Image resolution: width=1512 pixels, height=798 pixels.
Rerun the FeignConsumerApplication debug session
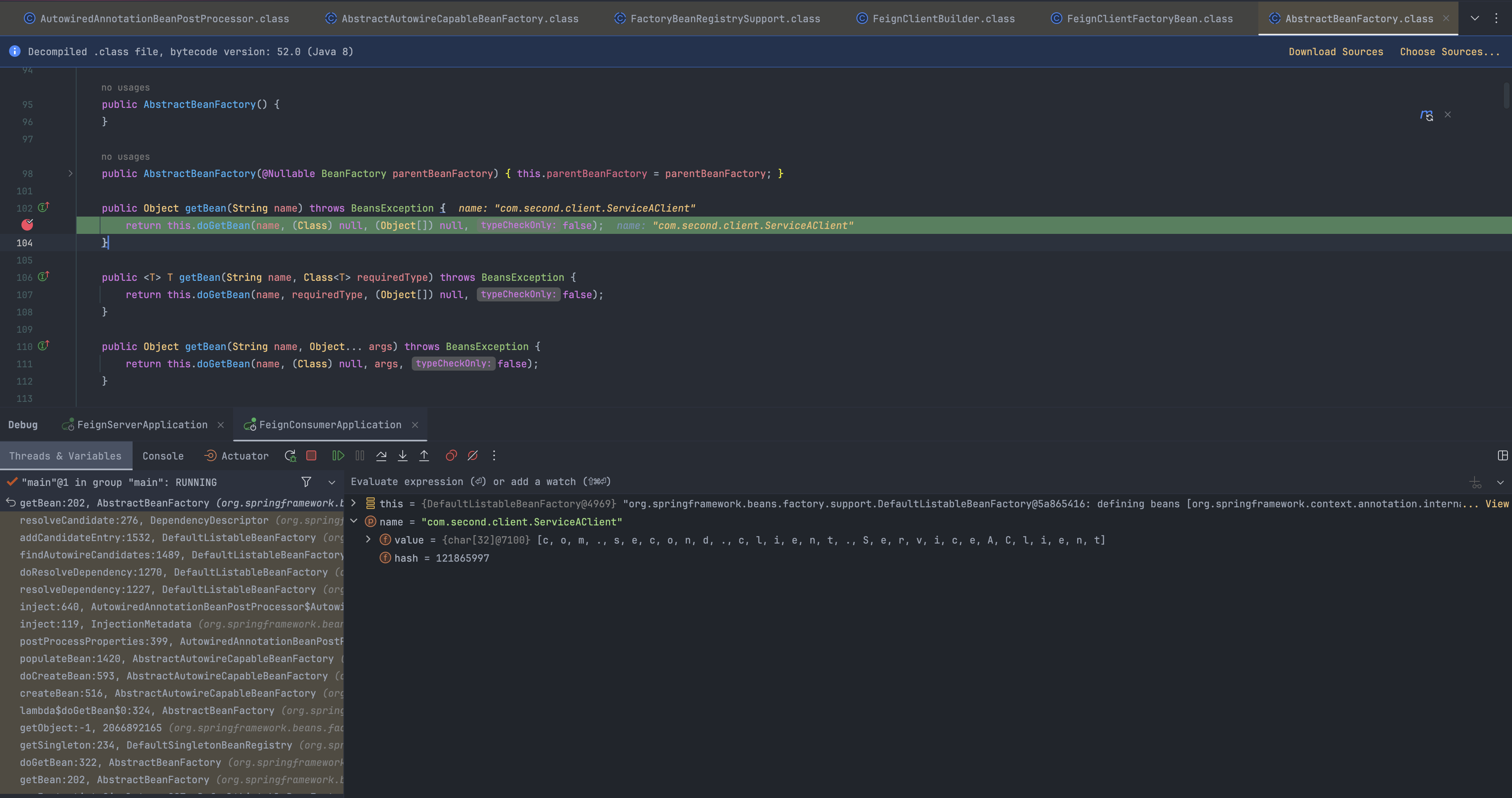[290, 456]
